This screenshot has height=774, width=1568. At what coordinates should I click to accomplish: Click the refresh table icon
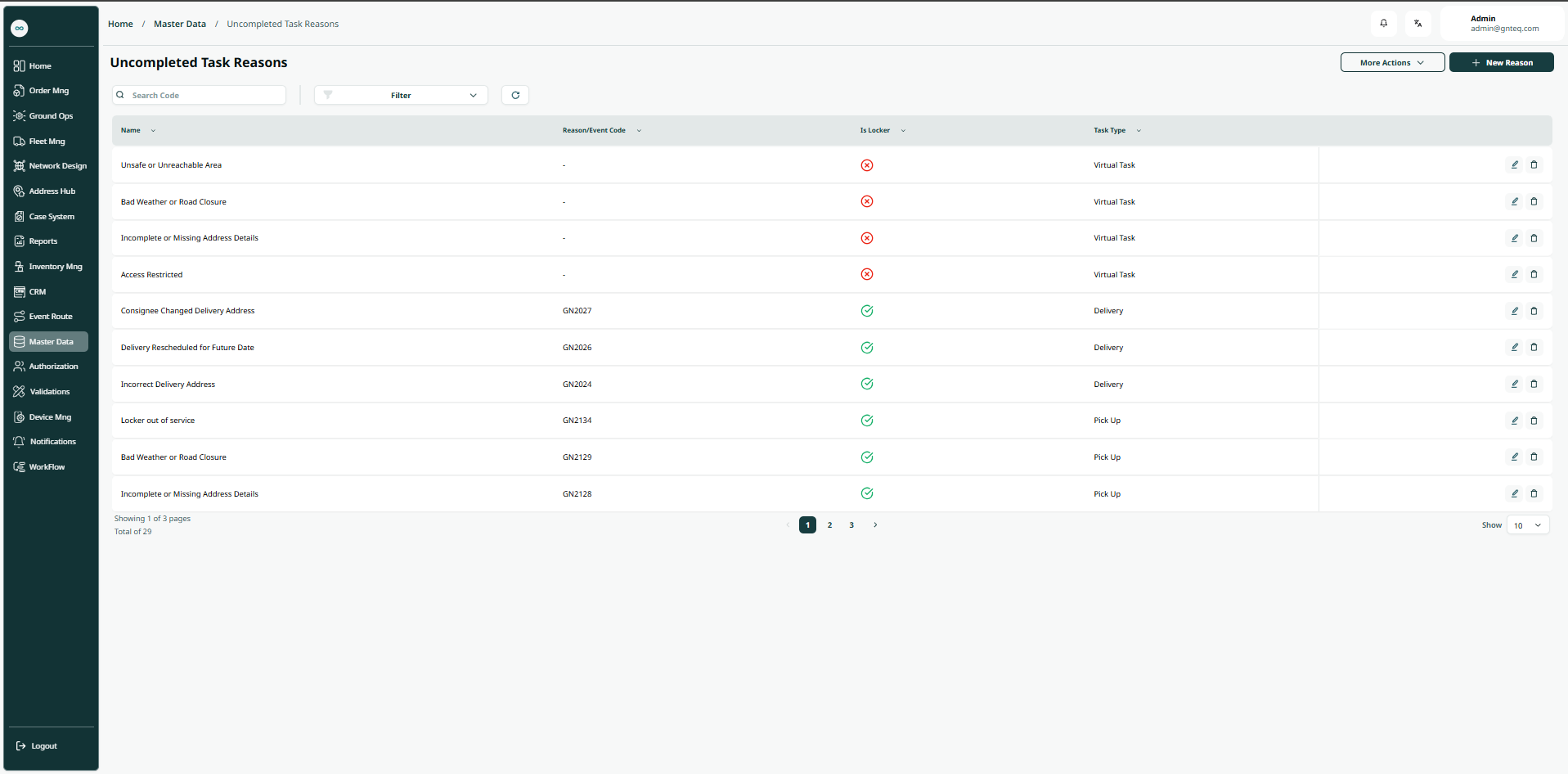click(515, 96)
